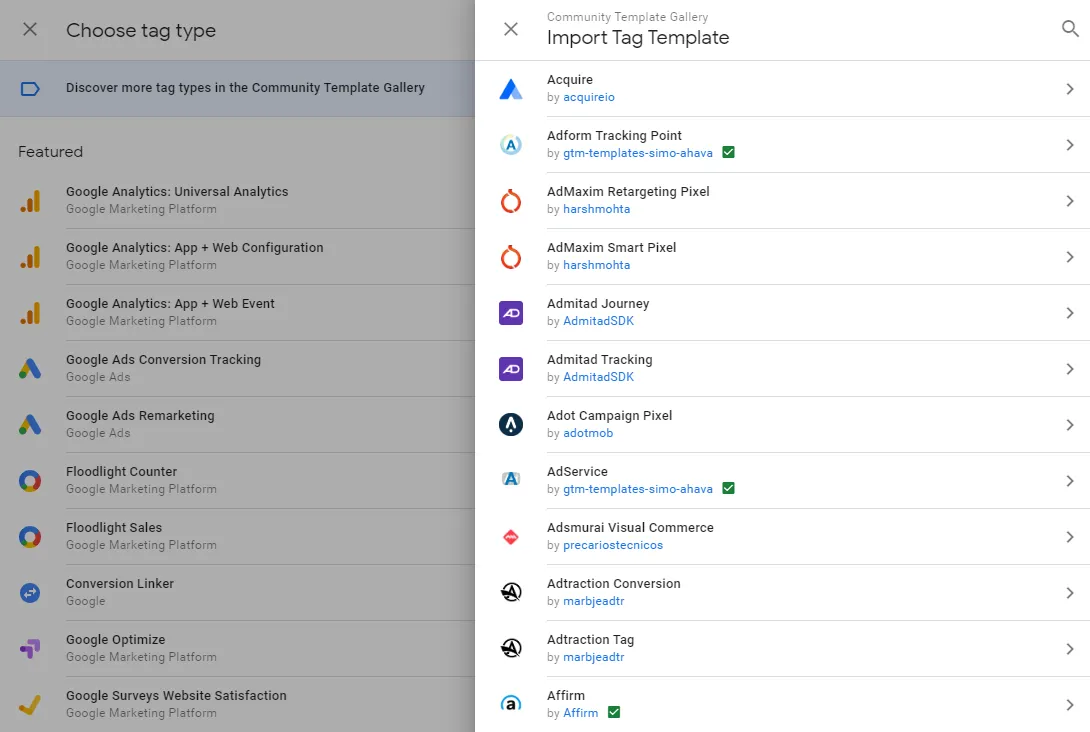
Task: Click the Adot Campaign Pixel logo
Action: pyautogui.click(x=511, y=425)
